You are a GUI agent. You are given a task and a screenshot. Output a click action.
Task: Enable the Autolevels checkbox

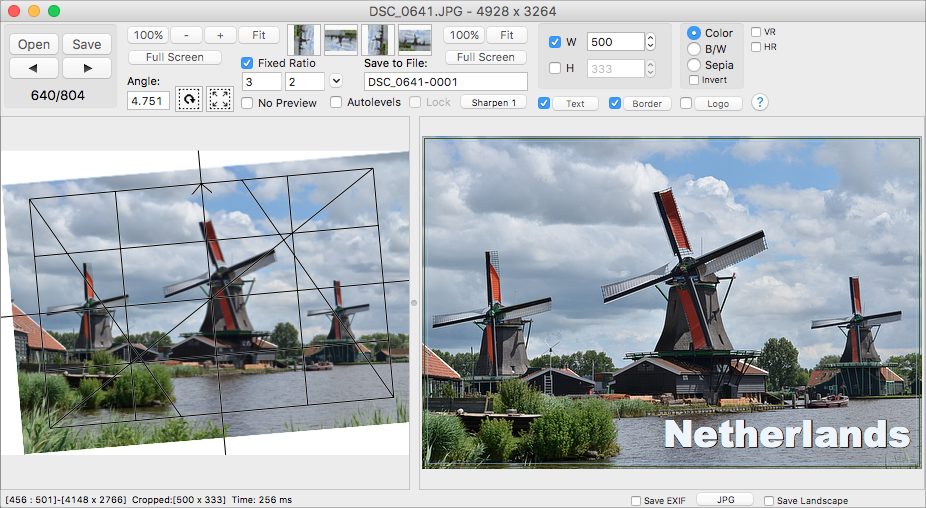pos(336,102)
